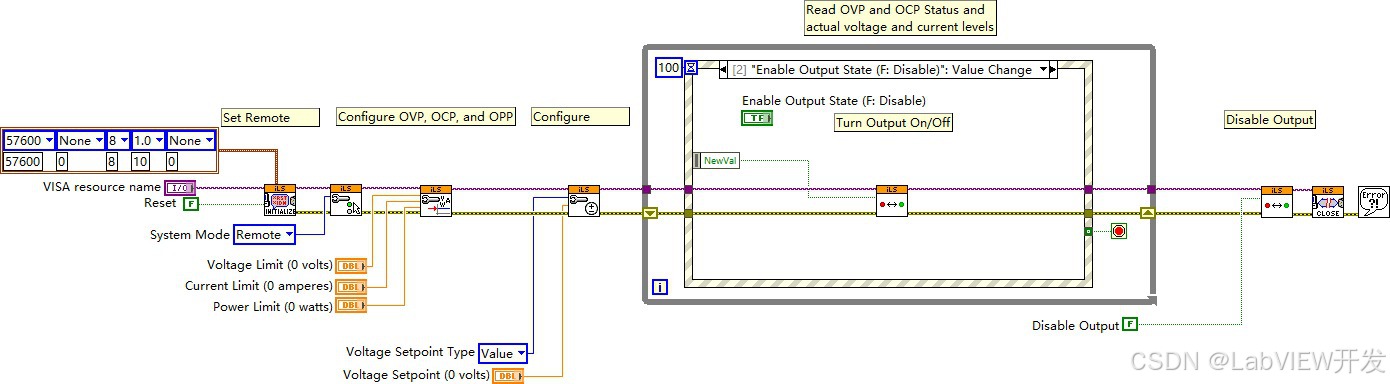Click the Simple Error Handler VI icon
Image resolution: width=1390 pixels, height=384 pixels.
[1374, 201]
